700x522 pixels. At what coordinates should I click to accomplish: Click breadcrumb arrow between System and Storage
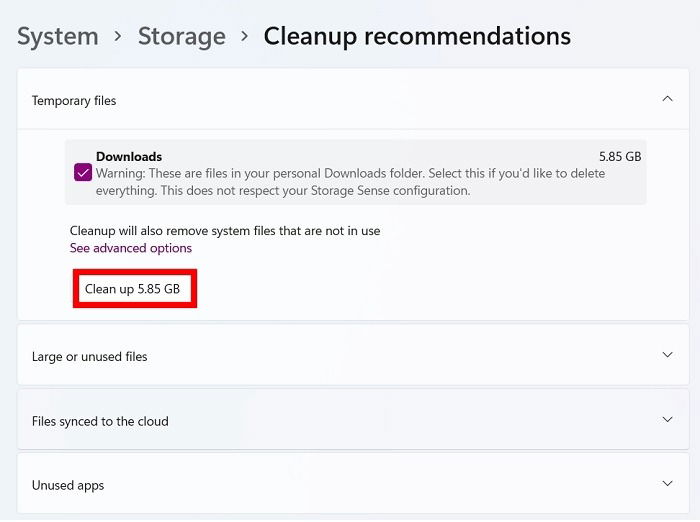pyautogui.click(x=118, y=36)
